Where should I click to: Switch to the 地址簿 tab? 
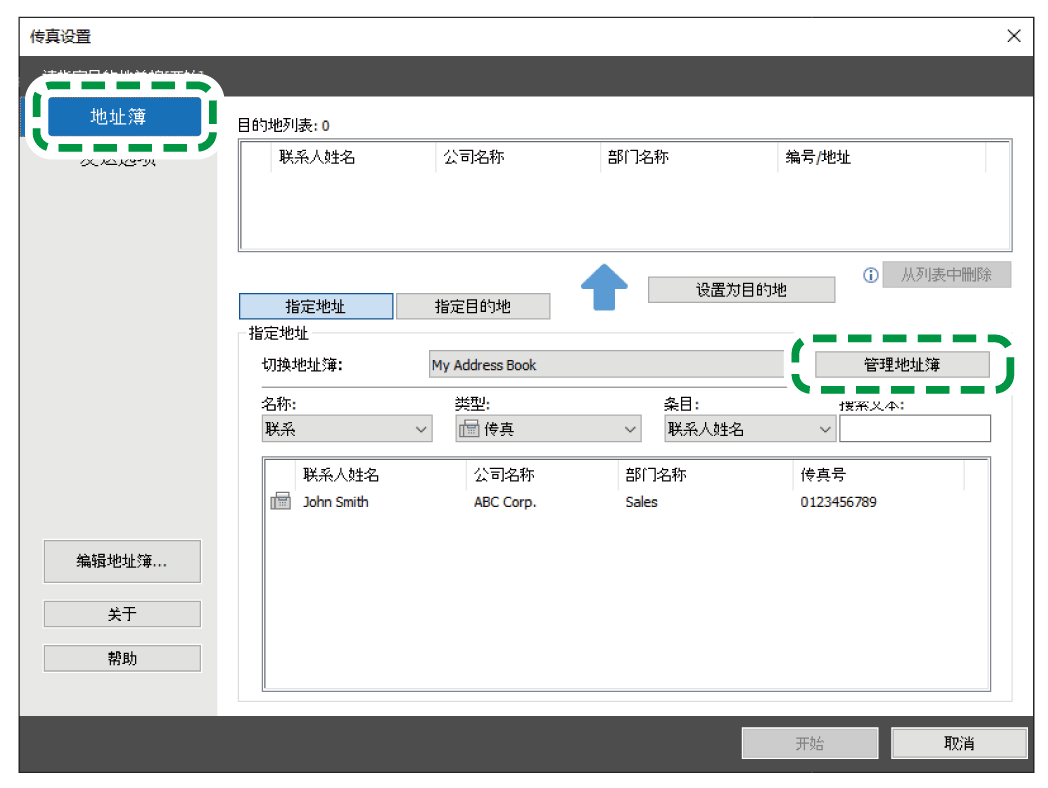click(118, 117)
